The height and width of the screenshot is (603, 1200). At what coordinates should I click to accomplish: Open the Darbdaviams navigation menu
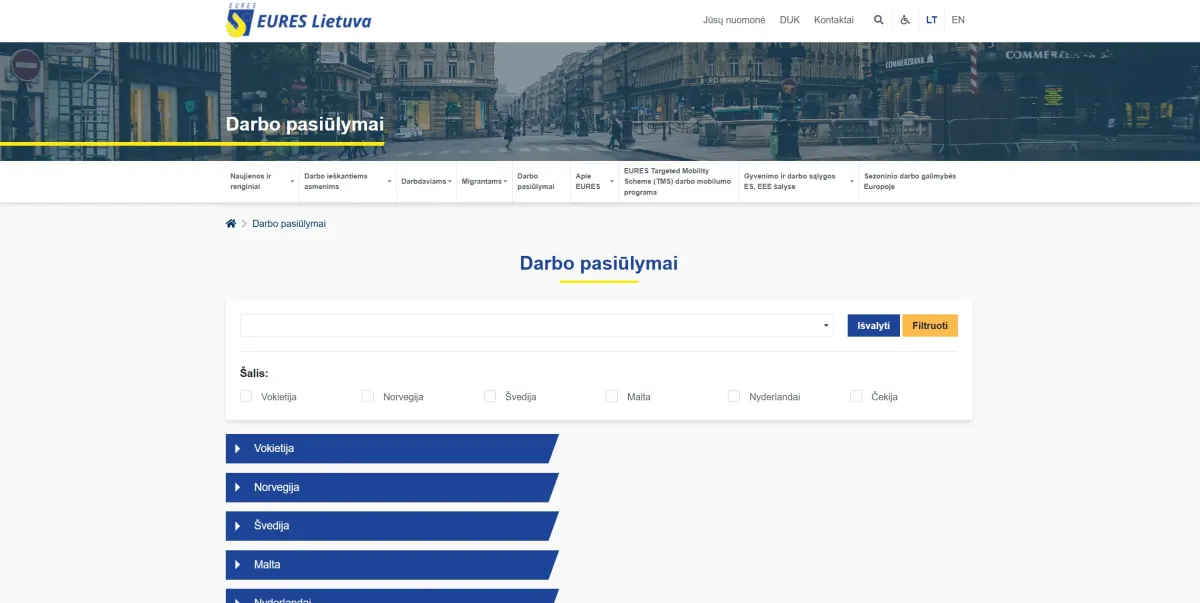(425, 182)
